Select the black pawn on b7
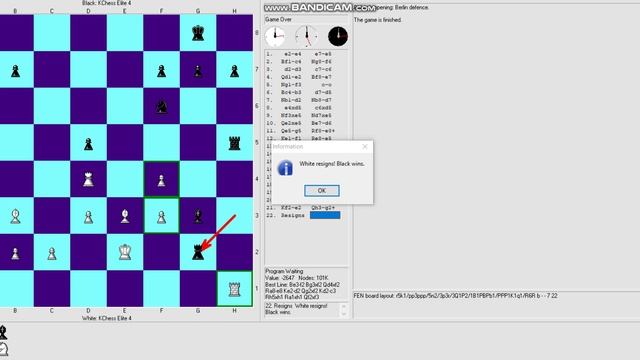 pos(16,71)
